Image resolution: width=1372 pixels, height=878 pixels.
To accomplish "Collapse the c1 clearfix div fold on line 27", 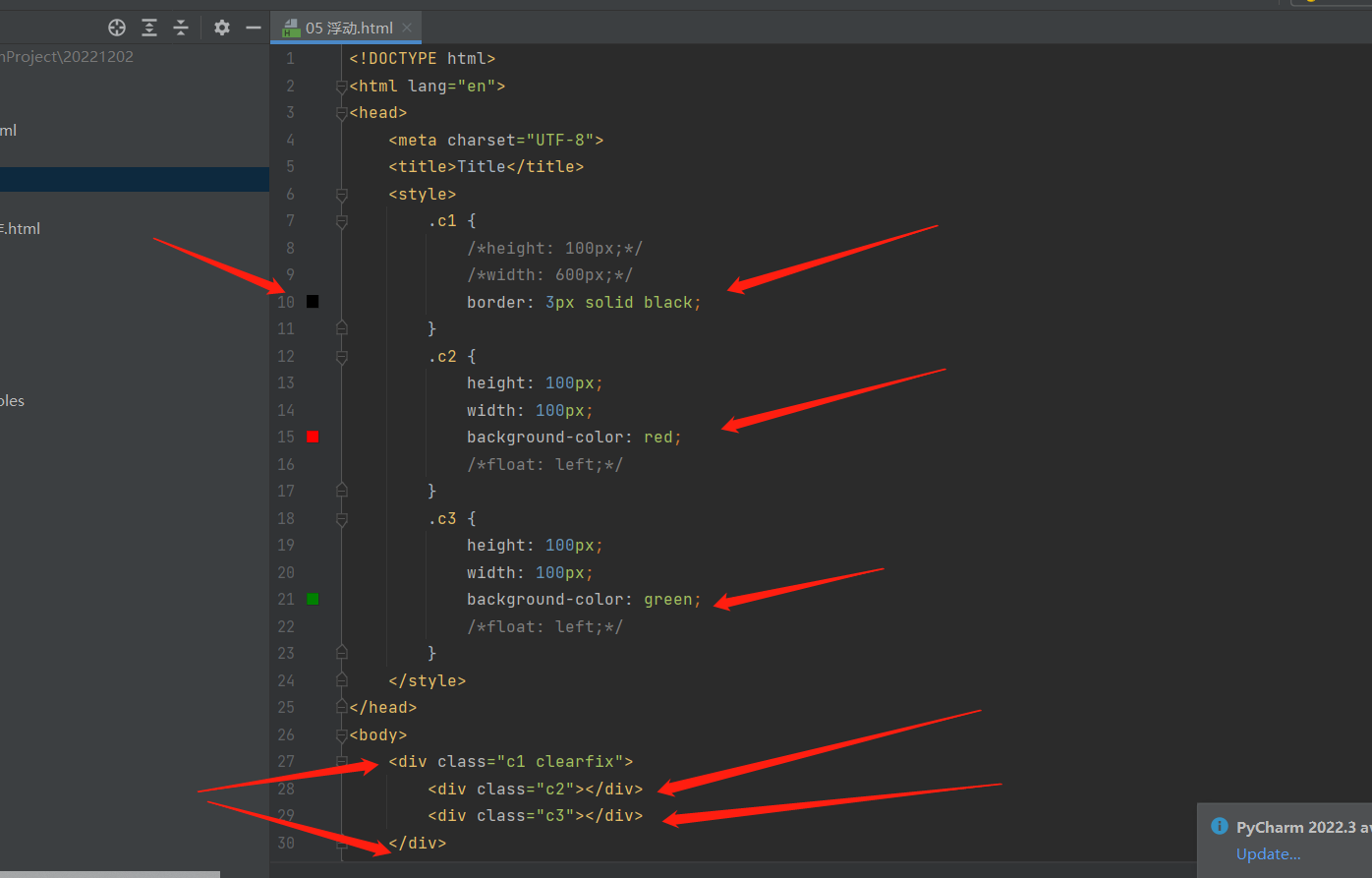I will [x=342, y=762].
